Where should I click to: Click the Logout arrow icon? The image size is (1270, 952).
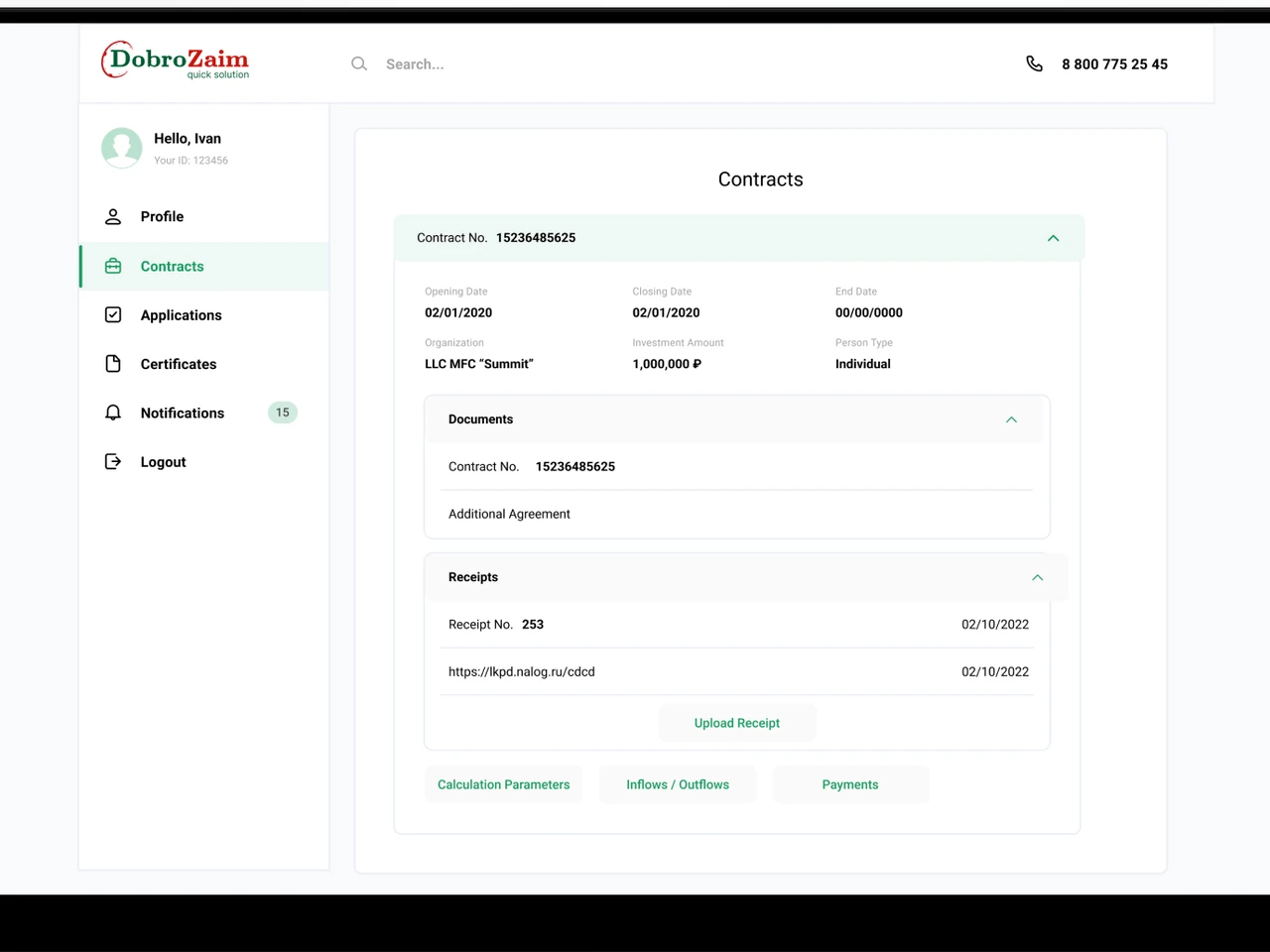click(113, 461)
